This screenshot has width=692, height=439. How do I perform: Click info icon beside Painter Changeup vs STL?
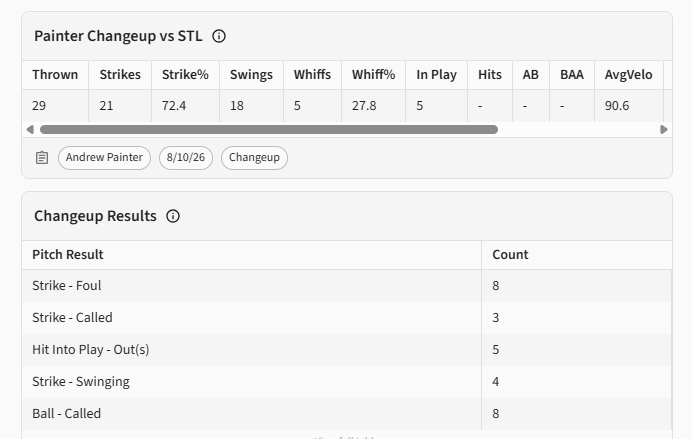(x=219, y=36)
